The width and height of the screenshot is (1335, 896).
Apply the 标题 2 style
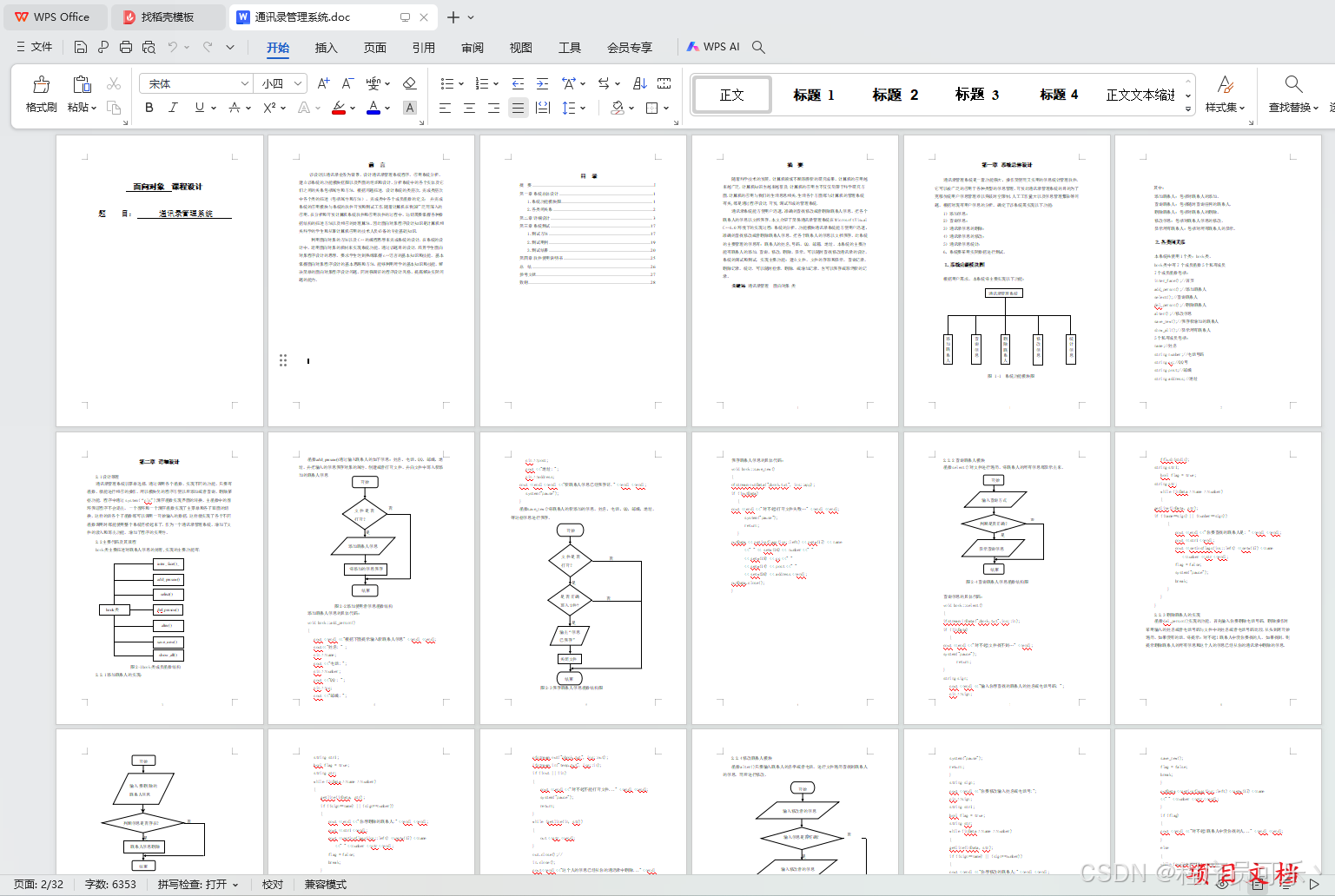(x=895, y=95)
